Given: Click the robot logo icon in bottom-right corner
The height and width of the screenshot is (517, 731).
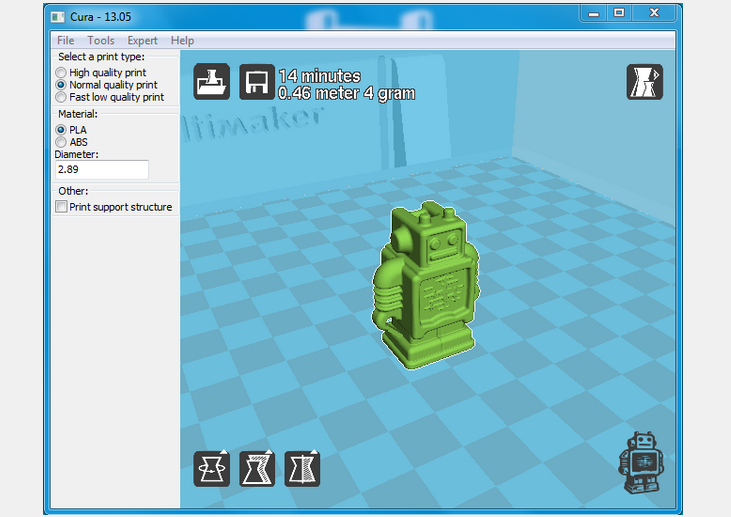Looking at the screenshot, I should click(637, 464).
